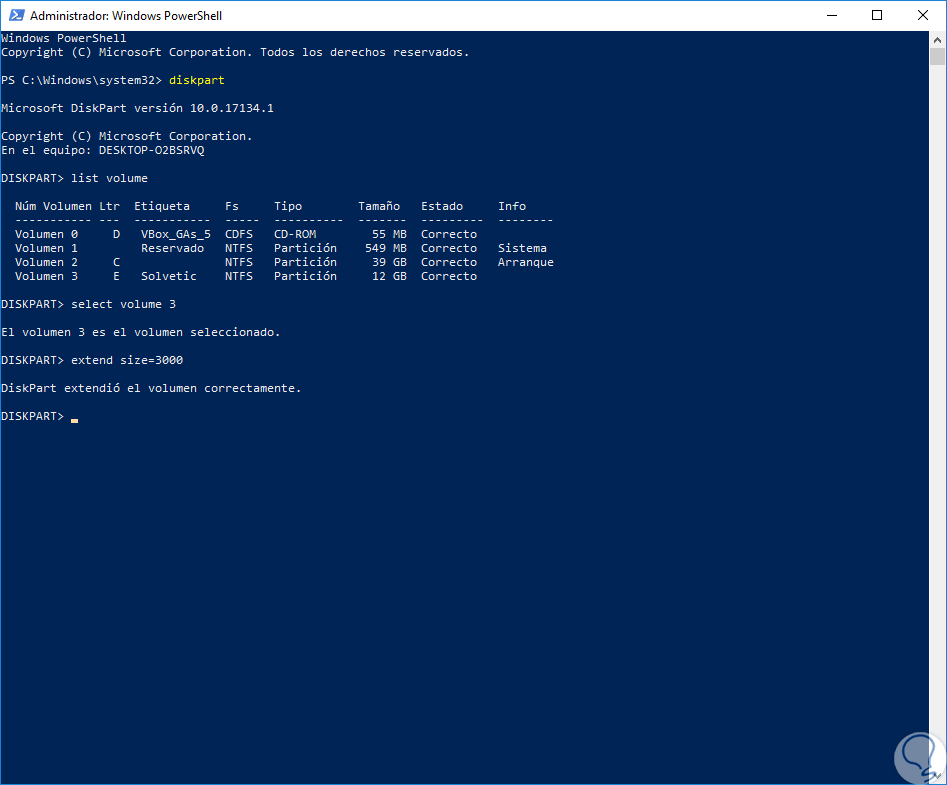Click the '39 GB' size value
Viewport: 947px width, 785px height.
[390, 262]
